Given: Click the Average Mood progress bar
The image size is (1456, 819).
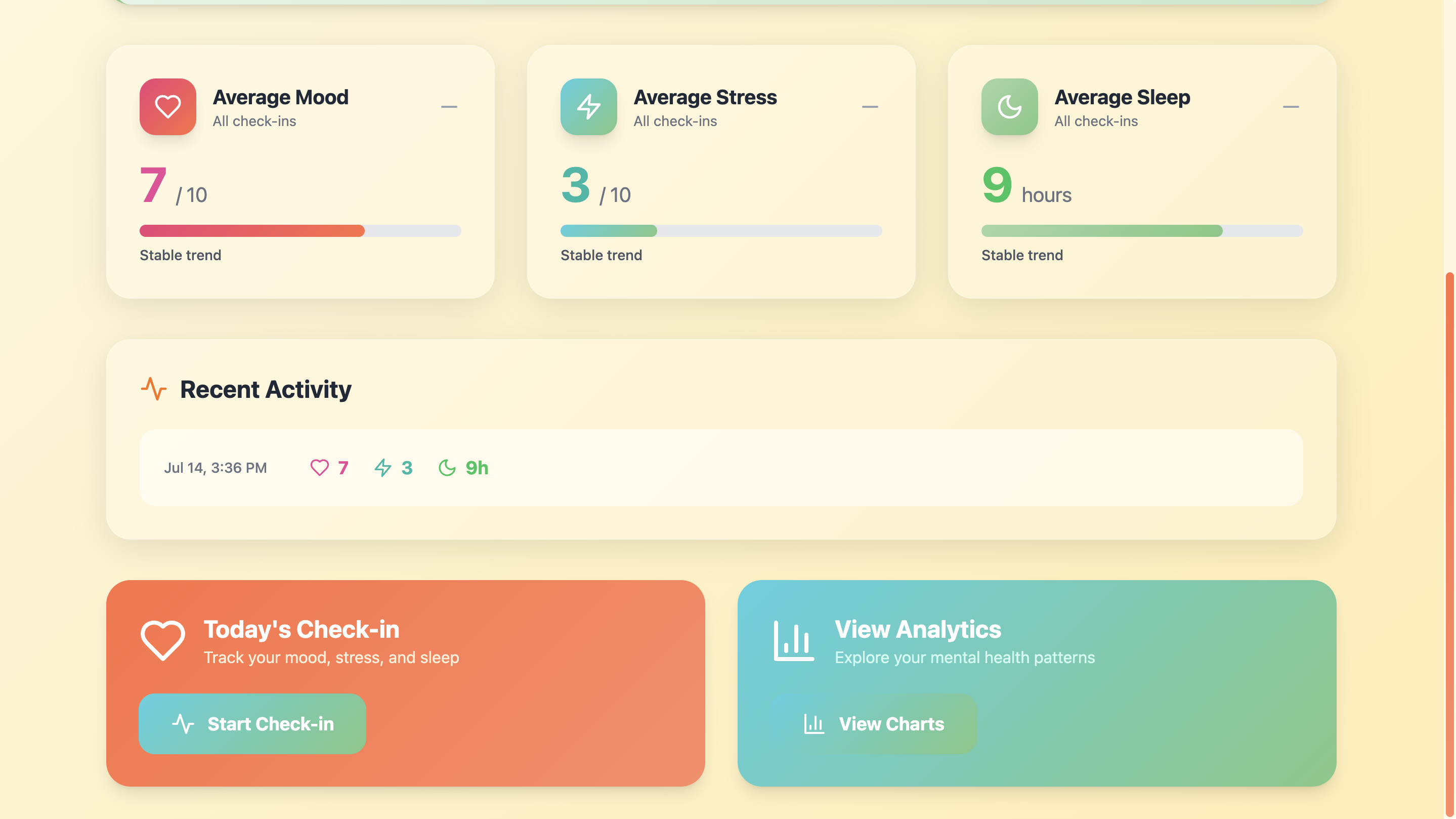Looking at the screenshot, I should pyautogui.click(x=300, y=231).
